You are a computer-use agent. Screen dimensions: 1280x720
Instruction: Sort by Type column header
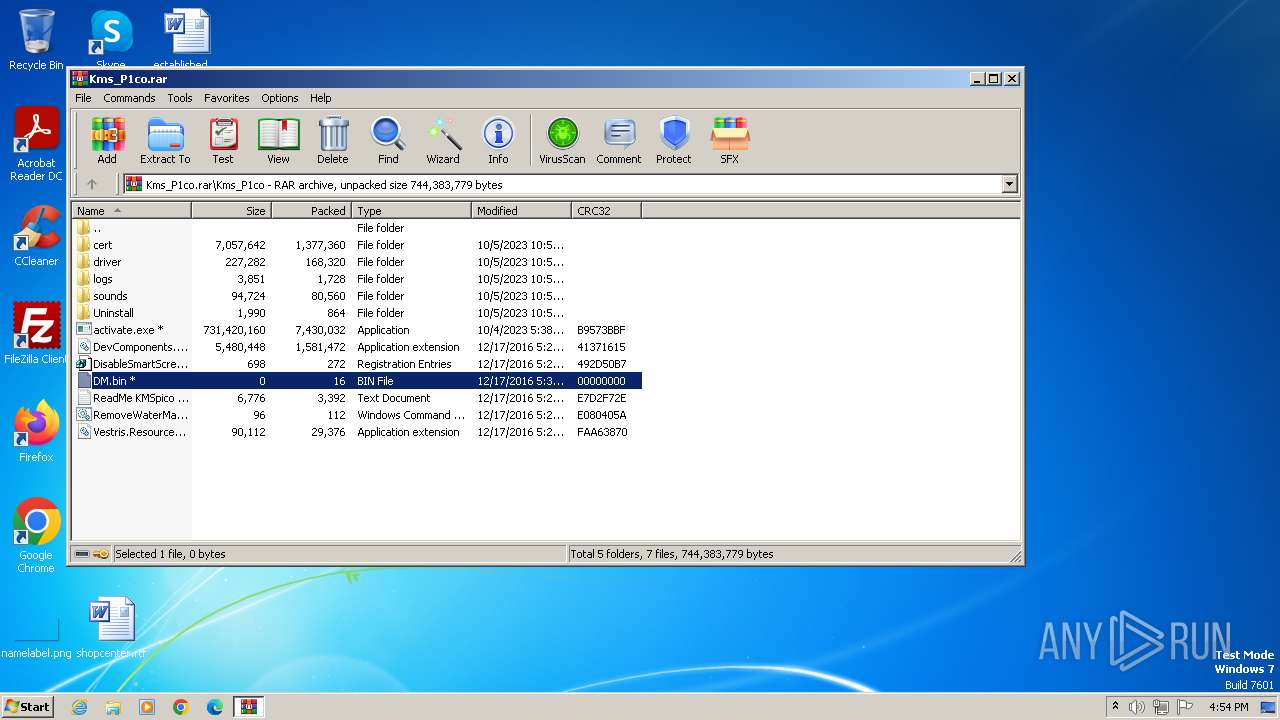click(411, 211)
